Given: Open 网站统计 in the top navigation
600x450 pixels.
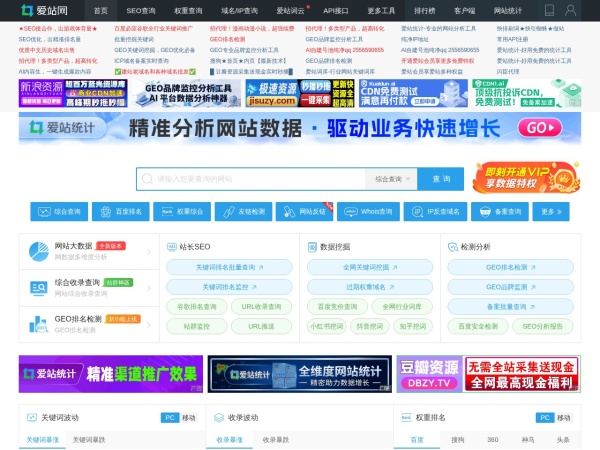Looking at the screenshot, I should [507, 11].
